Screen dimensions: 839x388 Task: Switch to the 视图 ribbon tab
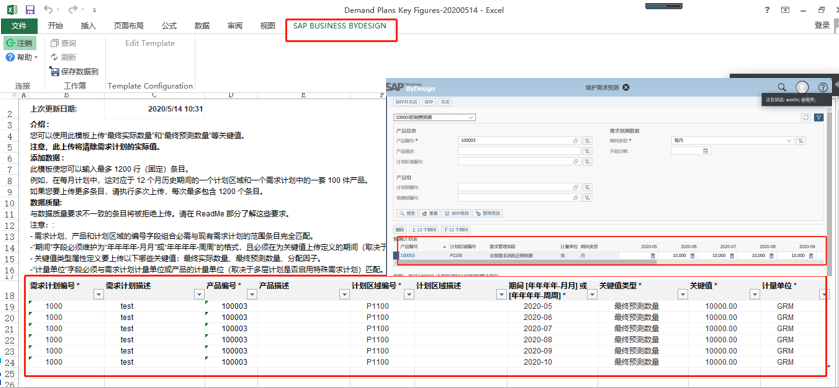[268, 26]
